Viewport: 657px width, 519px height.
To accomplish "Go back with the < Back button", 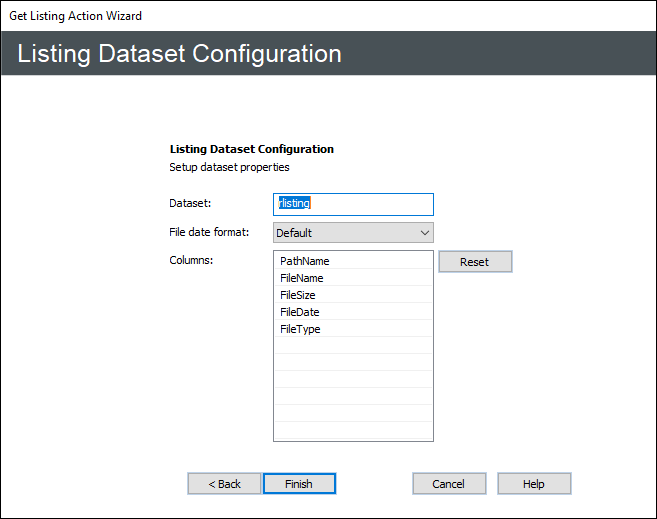I will [224, 484].
